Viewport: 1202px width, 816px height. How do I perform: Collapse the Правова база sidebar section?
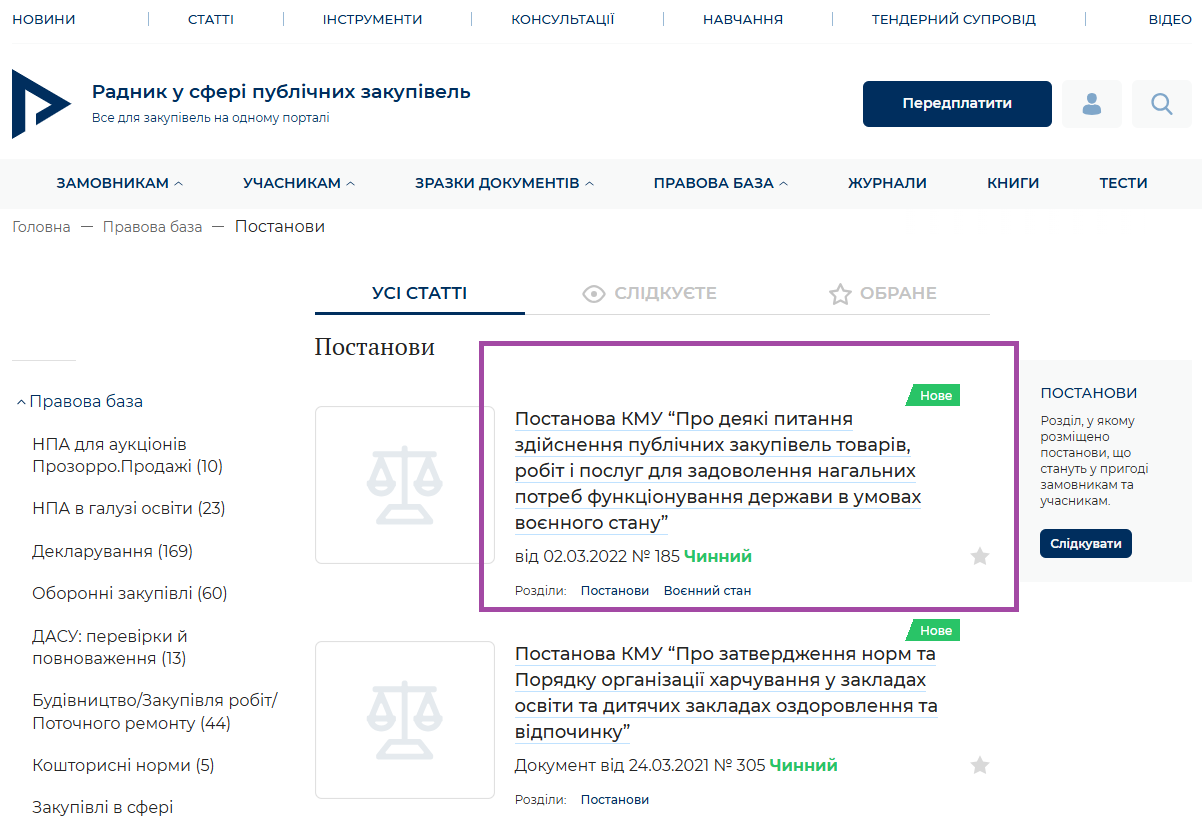[80, 401]
